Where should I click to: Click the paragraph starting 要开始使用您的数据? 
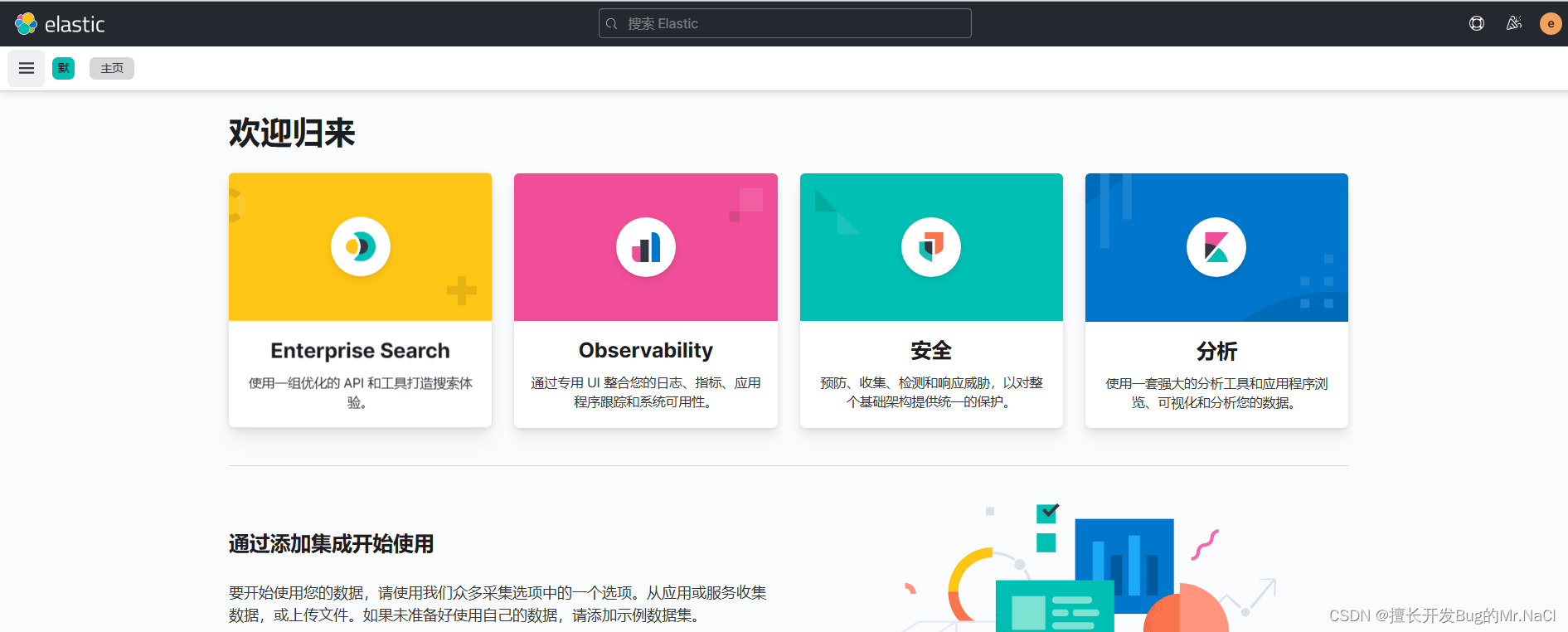point(498,604)
